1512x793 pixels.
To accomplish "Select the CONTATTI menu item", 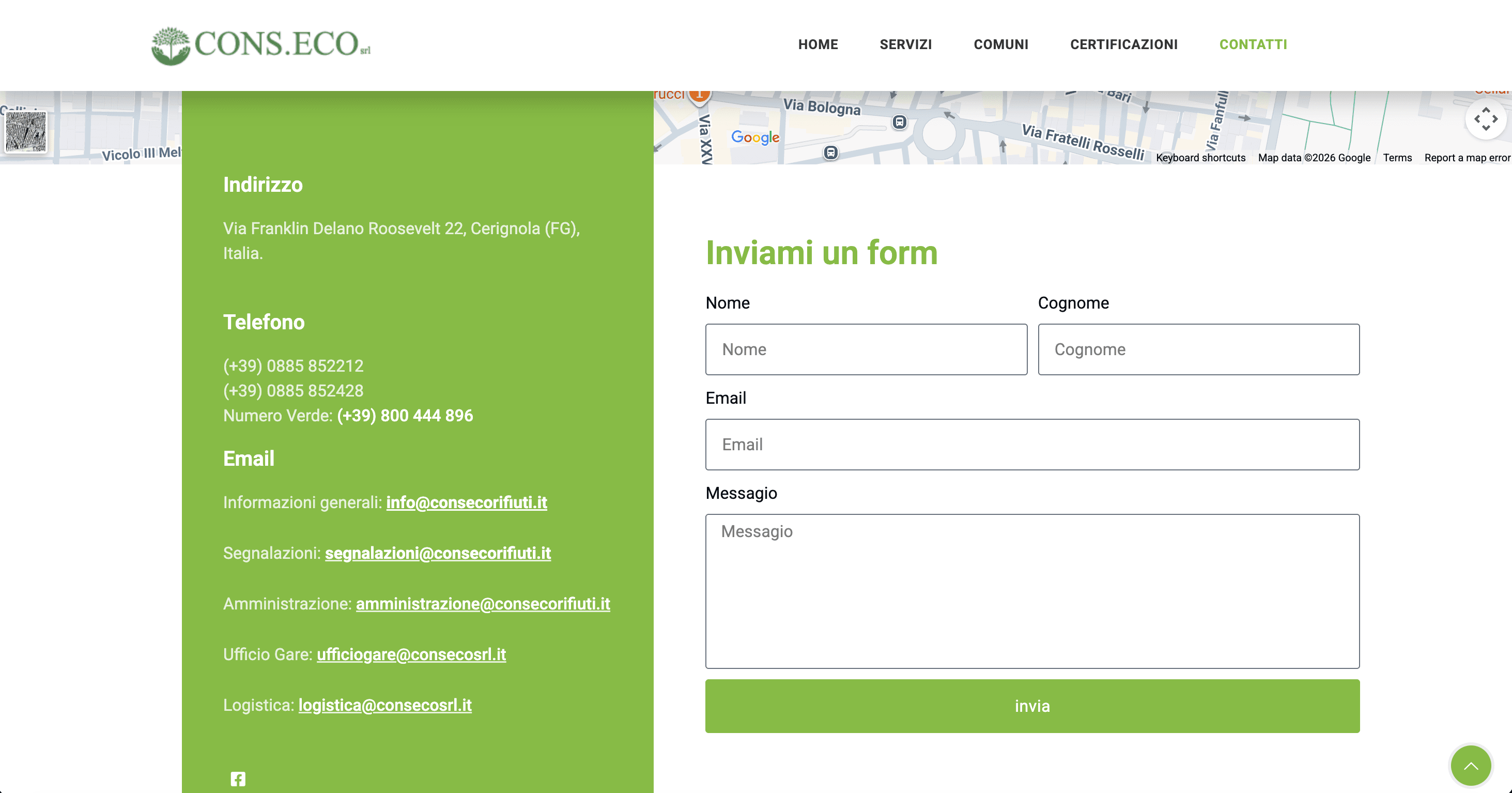I will tap(1253, 44).
